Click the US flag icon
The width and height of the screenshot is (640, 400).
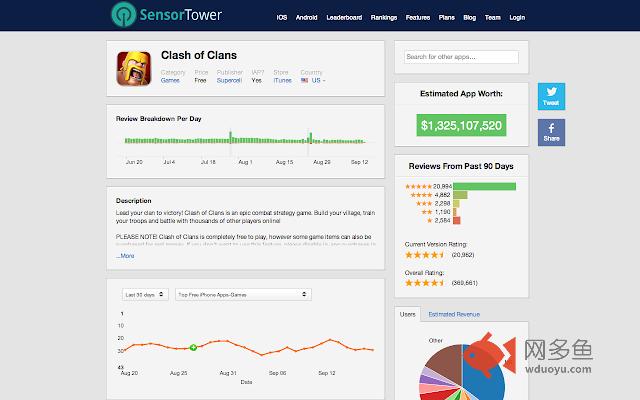tap(304, 80)
